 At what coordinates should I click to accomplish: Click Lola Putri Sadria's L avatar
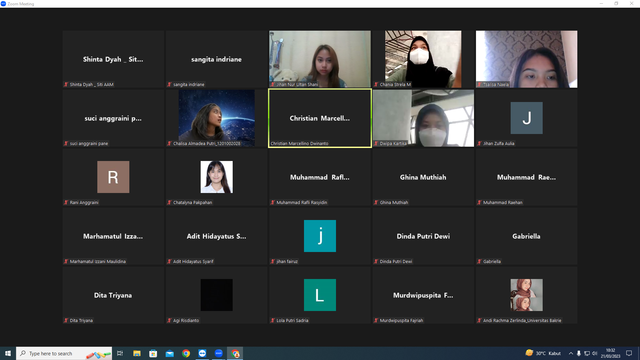coord(320,295)
